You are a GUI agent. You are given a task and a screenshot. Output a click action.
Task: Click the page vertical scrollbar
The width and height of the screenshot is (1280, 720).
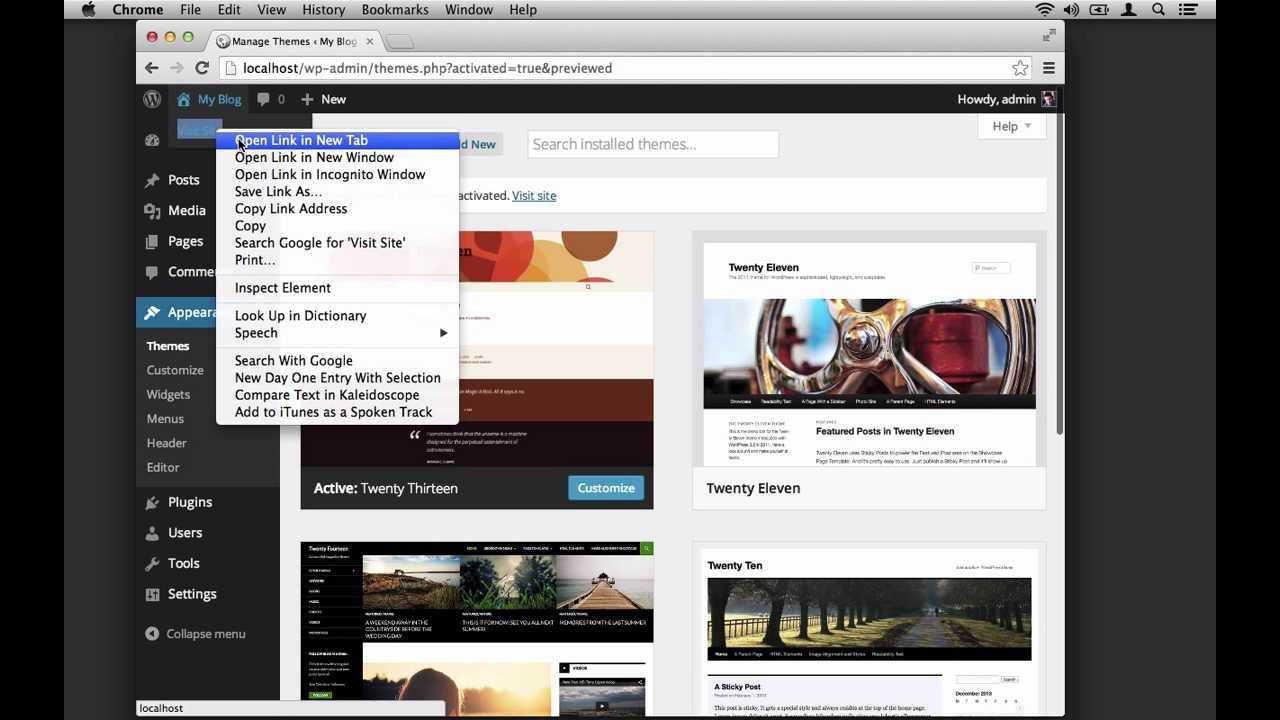point(1059,276)
